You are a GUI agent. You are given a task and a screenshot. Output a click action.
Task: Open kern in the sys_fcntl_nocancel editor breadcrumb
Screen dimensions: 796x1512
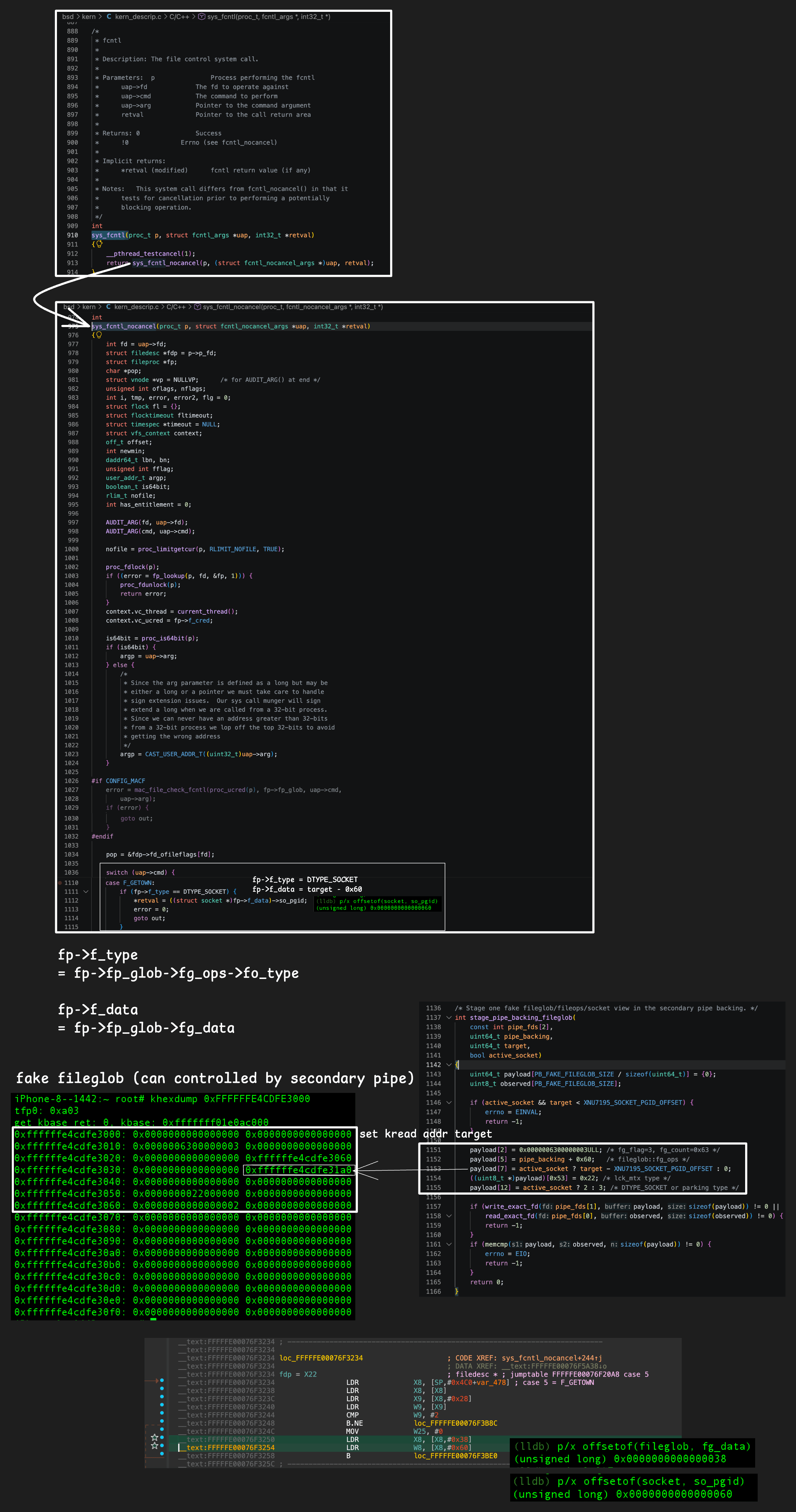(88, 306)
